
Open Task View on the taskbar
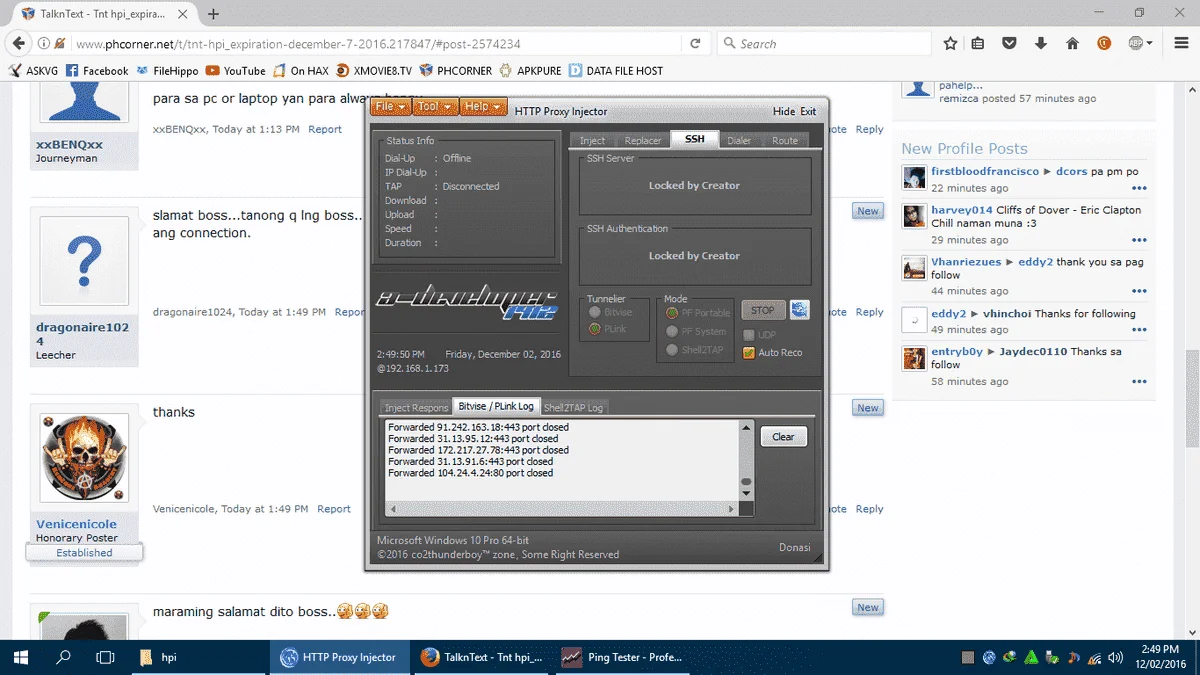pyautogui.click(x=105, y=657)
